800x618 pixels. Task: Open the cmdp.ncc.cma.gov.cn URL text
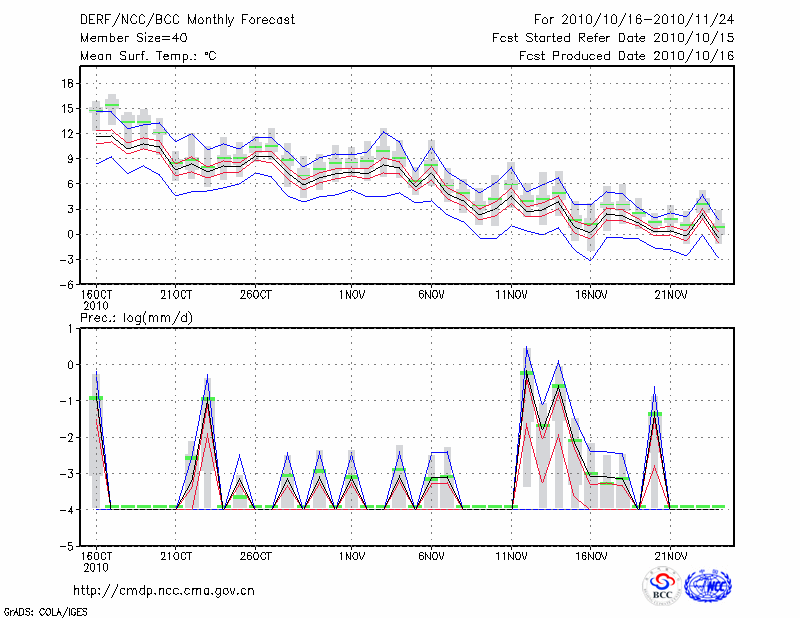[x=164, y=590]
